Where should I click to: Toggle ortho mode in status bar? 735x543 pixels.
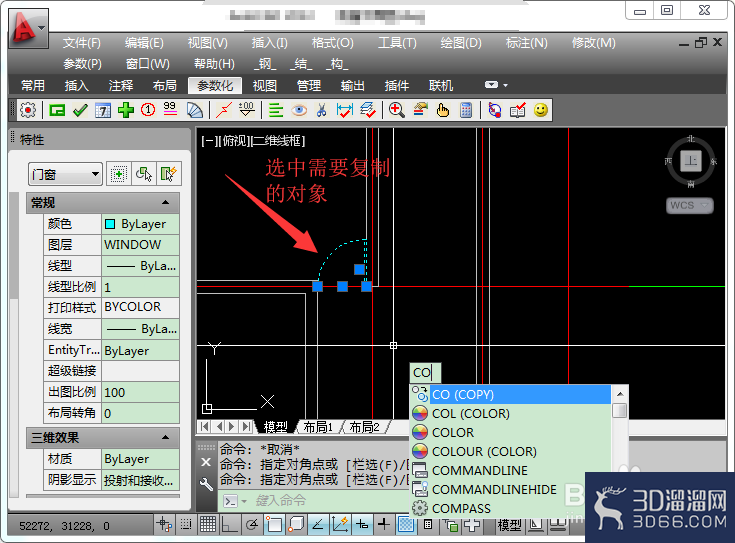point(230,524)
